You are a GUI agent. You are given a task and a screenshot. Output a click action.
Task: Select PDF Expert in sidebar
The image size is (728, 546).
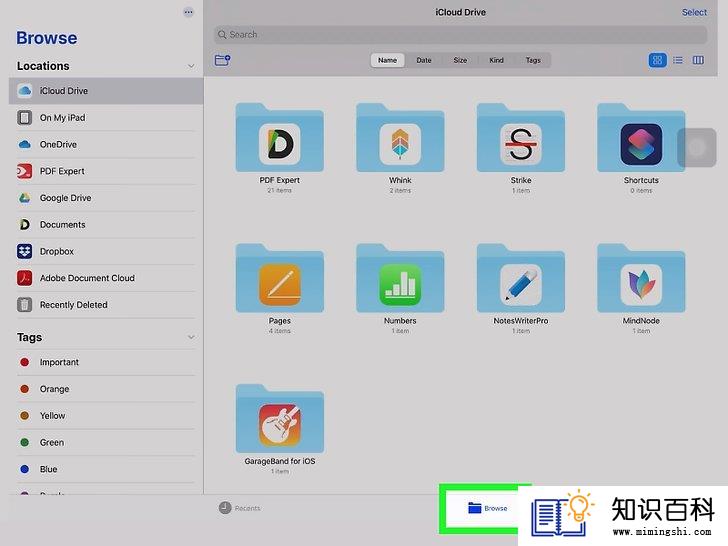pos(106,171)
